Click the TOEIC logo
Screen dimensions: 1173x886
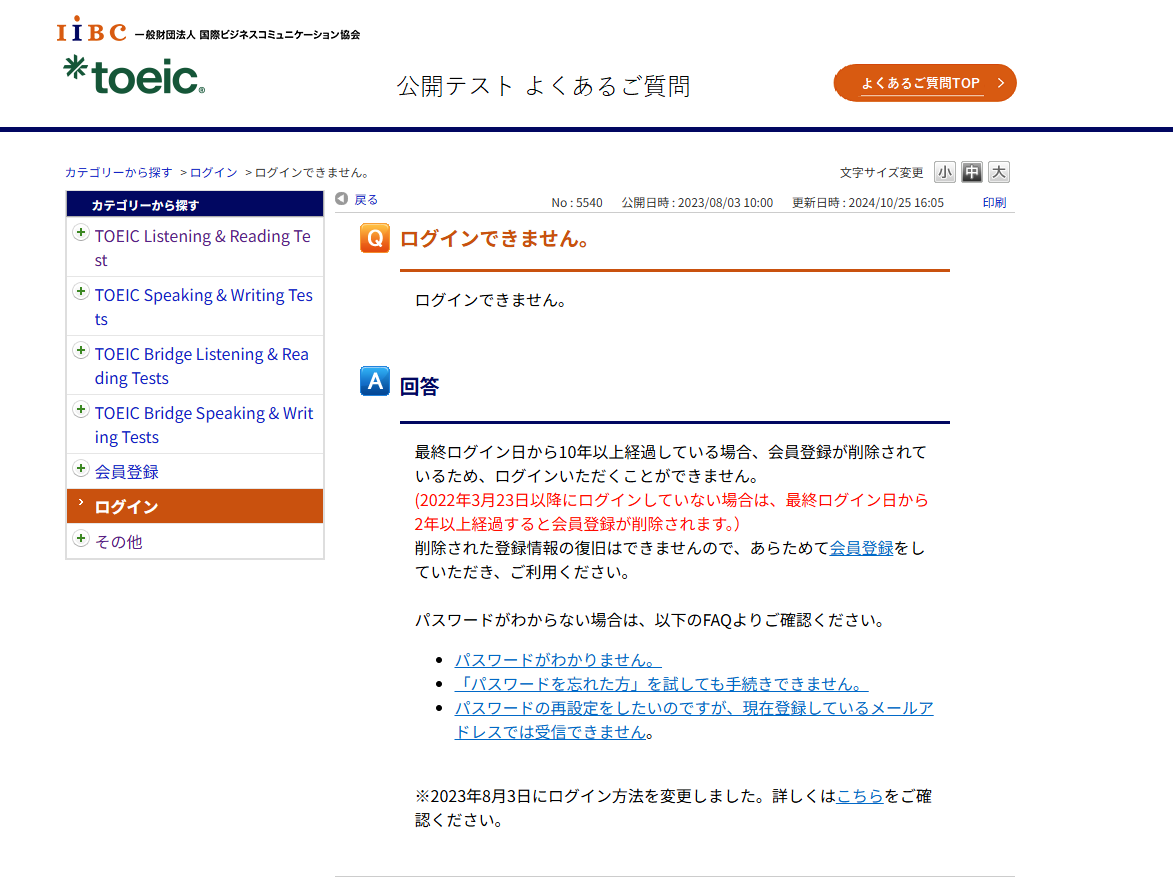[134, 76]
